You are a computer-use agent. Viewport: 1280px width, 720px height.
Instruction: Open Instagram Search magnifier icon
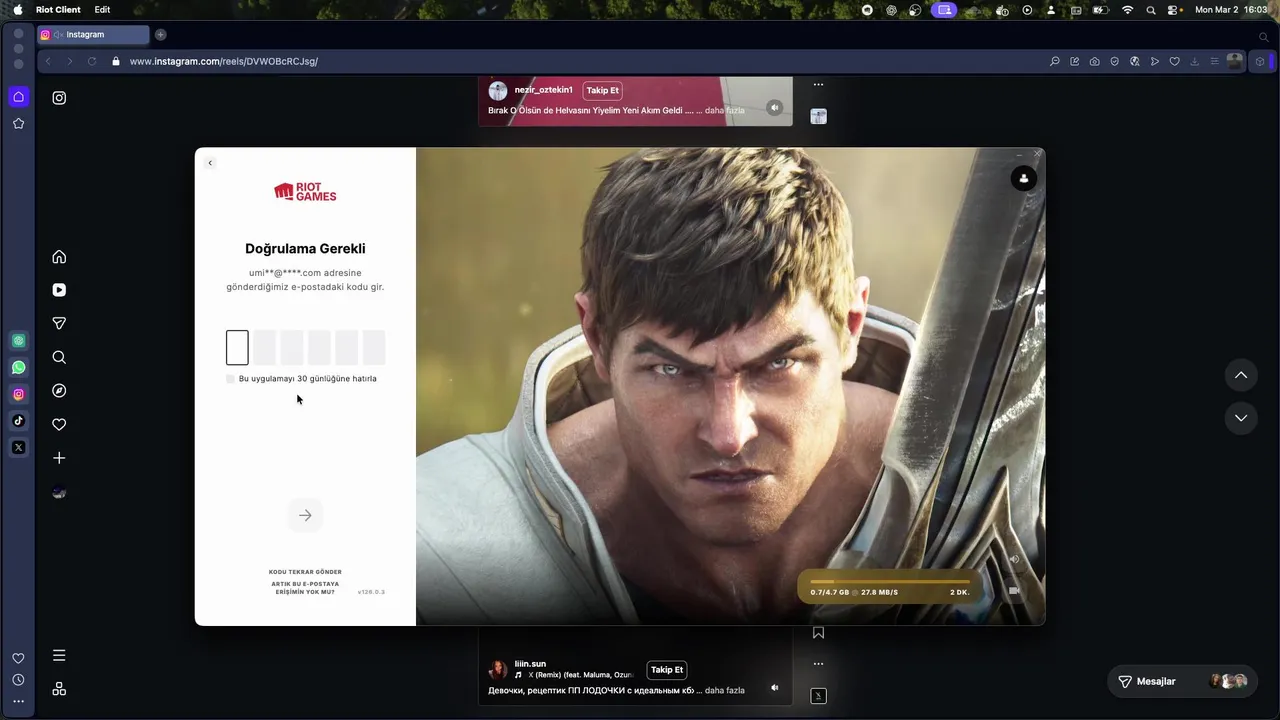click(59, 357)
